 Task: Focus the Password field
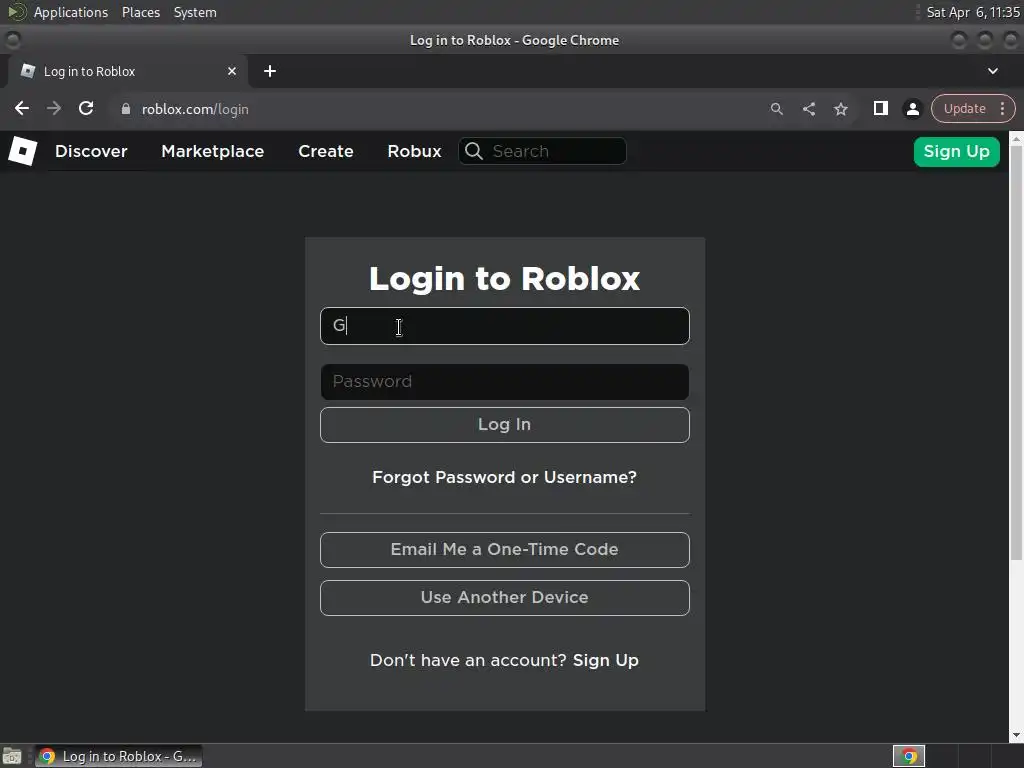tap(504, 382)
